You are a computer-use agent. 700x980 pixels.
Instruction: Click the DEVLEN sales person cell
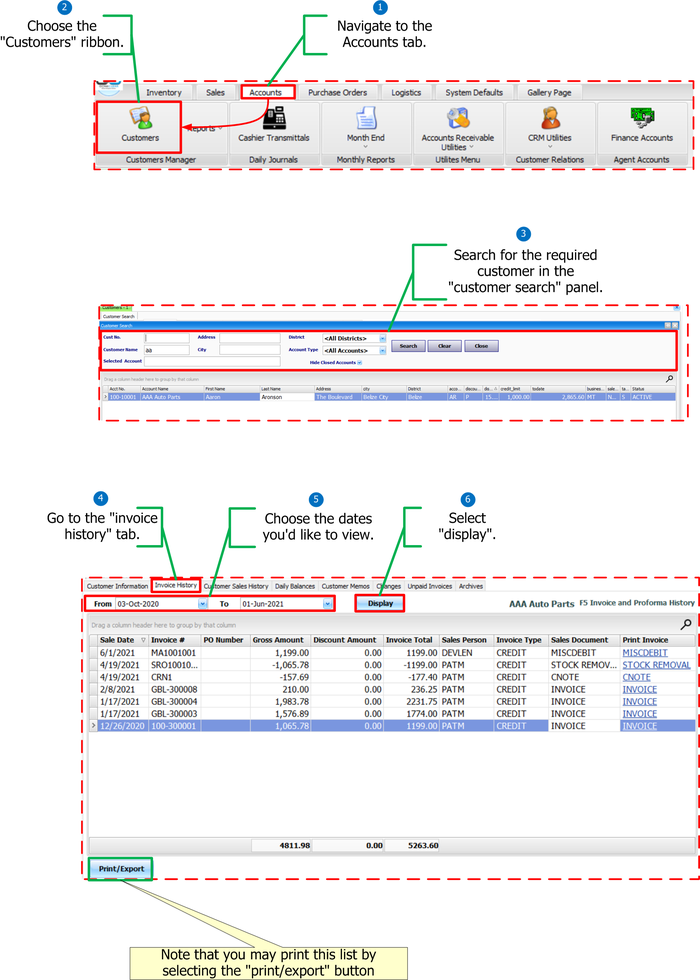pyautogui.click(x=466, y=652)
